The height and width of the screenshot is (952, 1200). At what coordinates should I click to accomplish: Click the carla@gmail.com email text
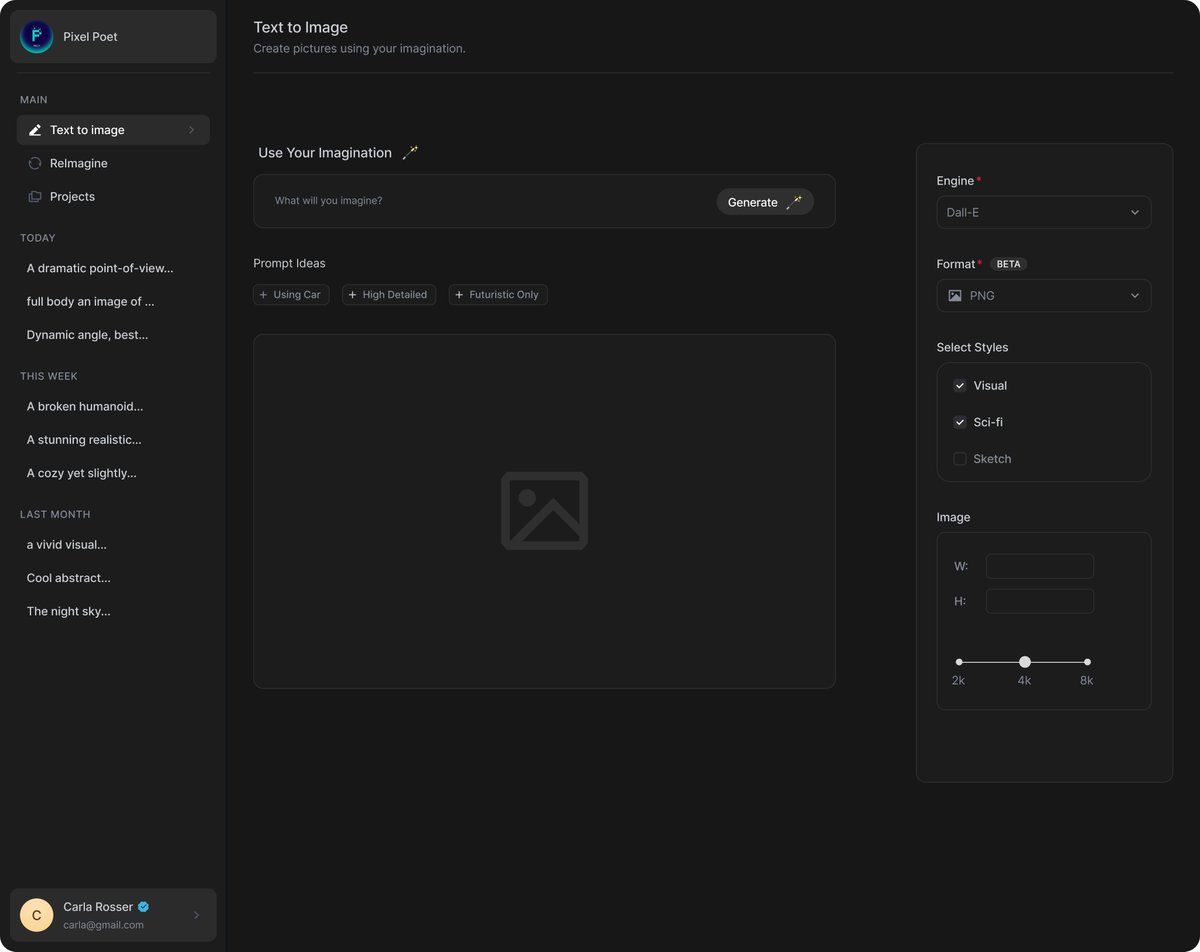pyautogui.click(x=104, y=925)
